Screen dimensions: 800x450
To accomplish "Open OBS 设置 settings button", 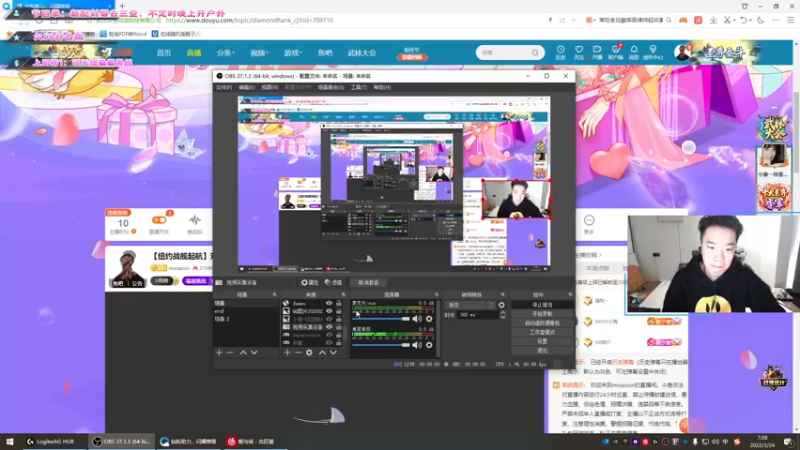I will [542, 341].
